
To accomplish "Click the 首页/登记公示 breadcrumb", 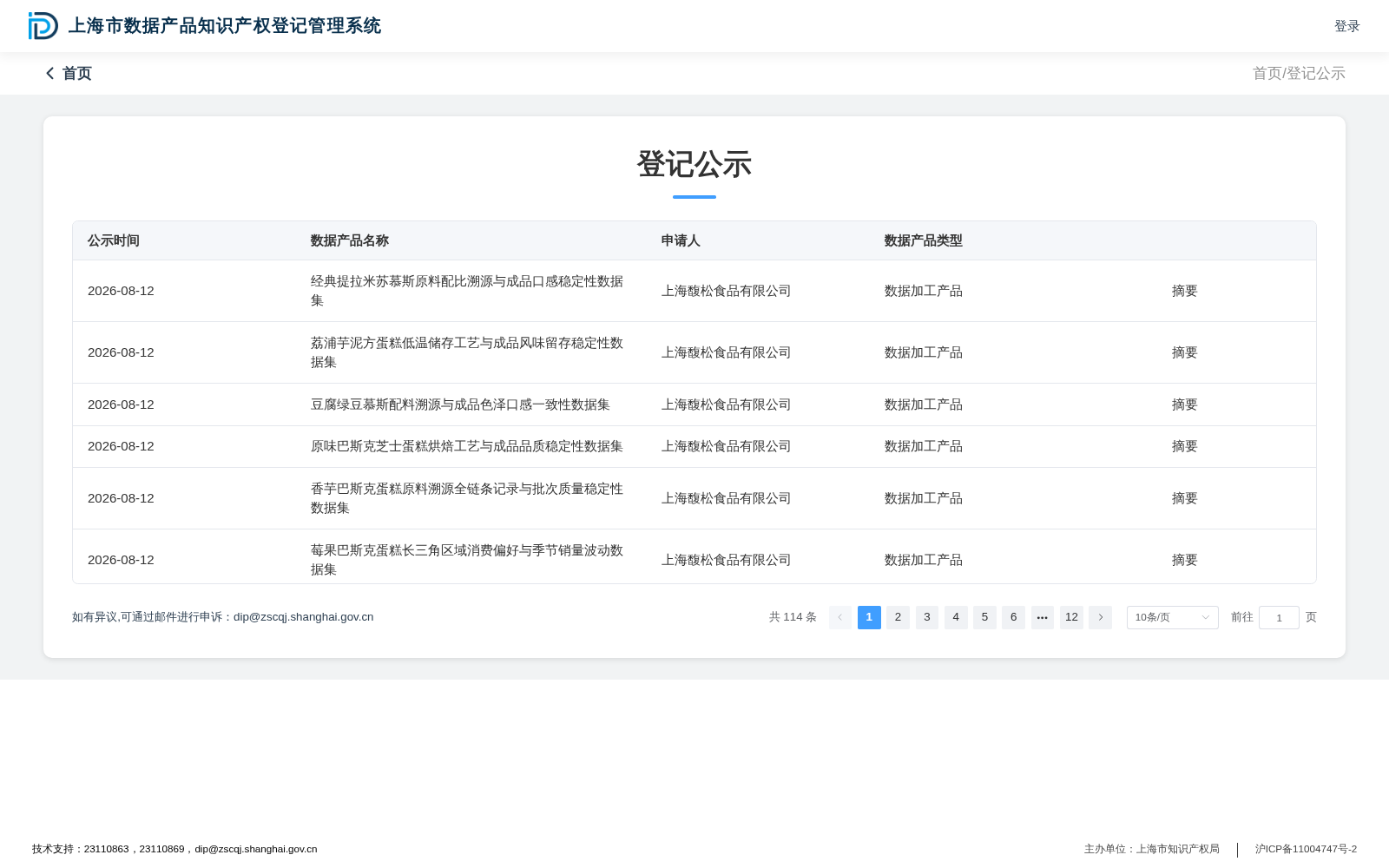I will click(x=1299, y=74).
